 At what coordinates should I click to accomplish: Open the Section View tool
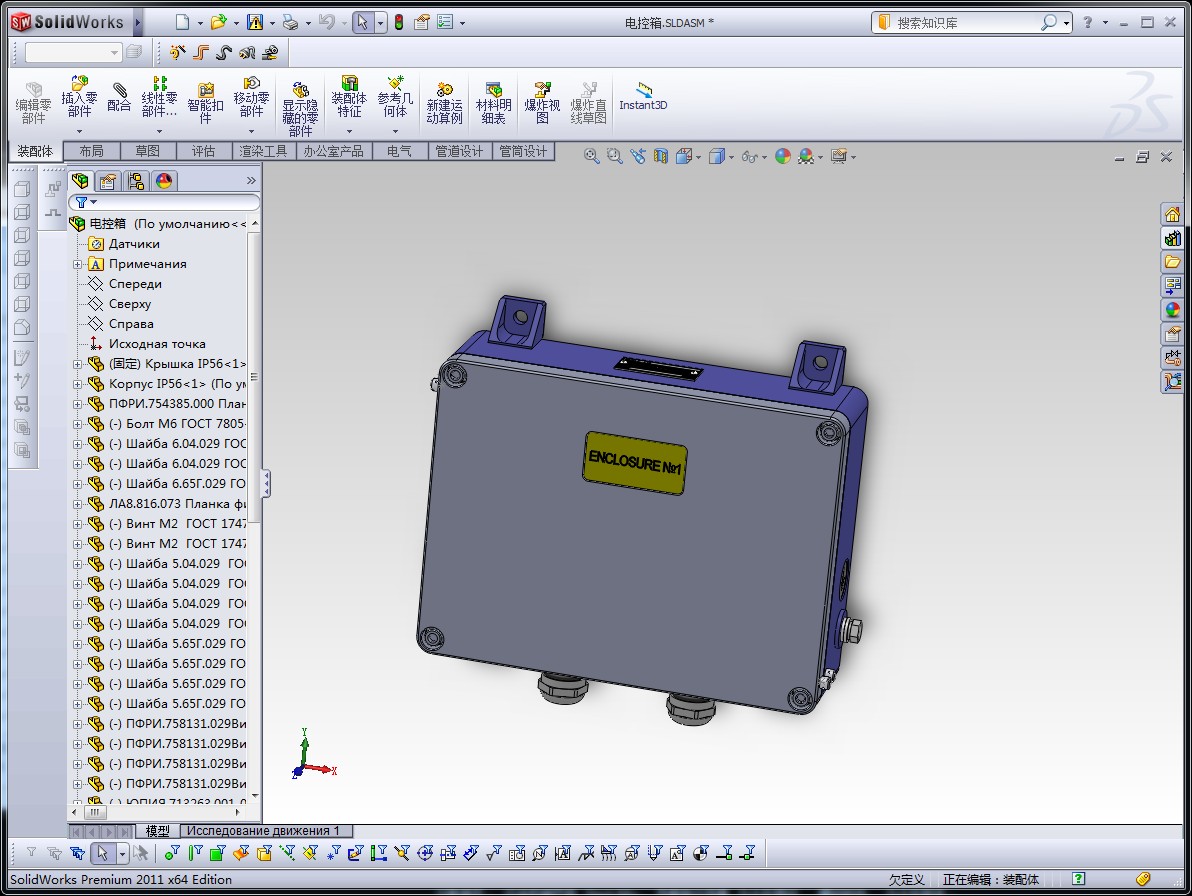(661, 156)
